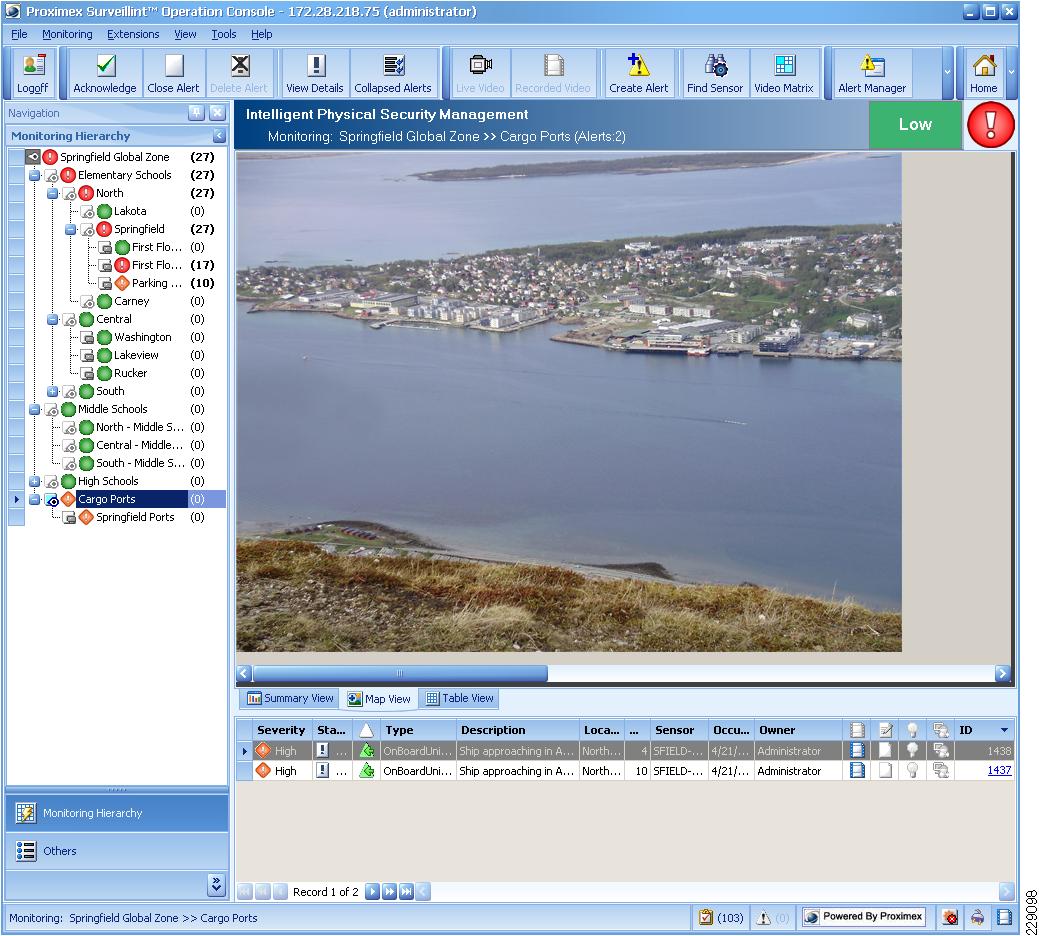Close the Navigation panel
Image resolution: width=1039 pixels, height=936 pixels.
pyautogui.click(x=217, y=113)
